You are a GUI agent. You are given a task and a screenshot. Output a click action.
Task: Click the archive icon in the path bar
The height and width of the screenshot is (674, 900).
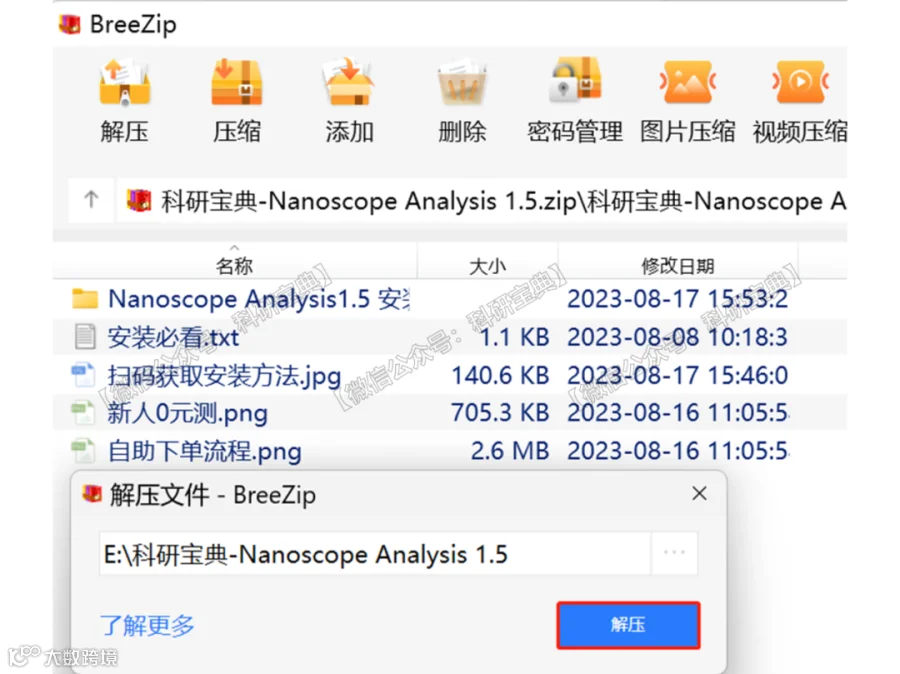coord(138,200)
